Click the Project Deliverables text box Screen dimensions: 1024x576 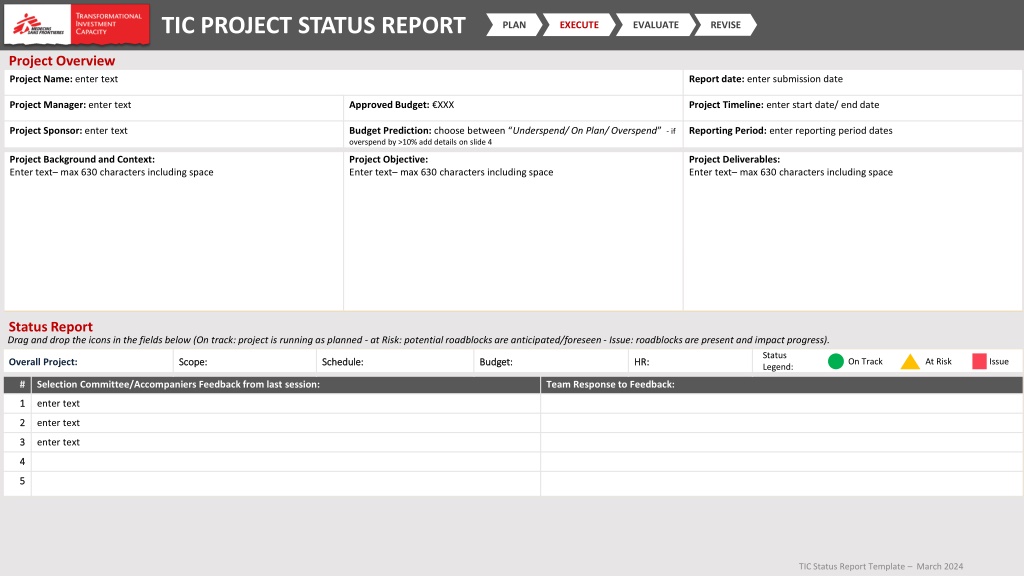coord(852,231)
